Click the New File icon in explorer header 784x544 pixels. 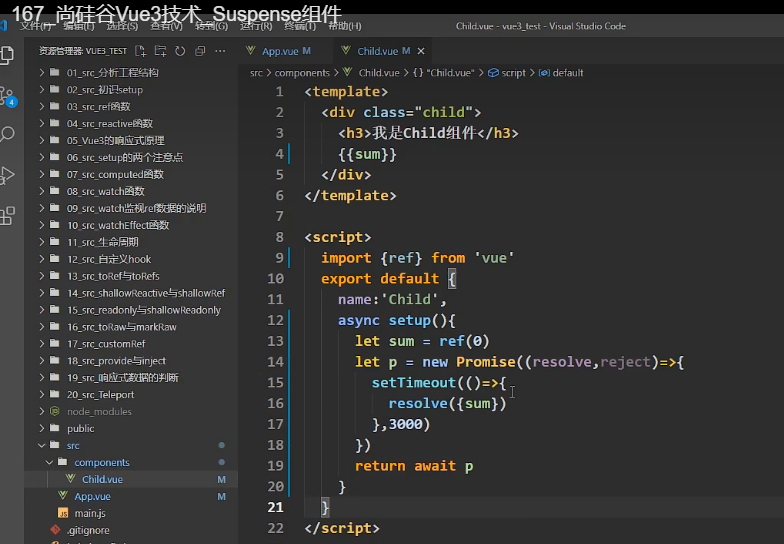pyautogui.click(x=141, y=51)
